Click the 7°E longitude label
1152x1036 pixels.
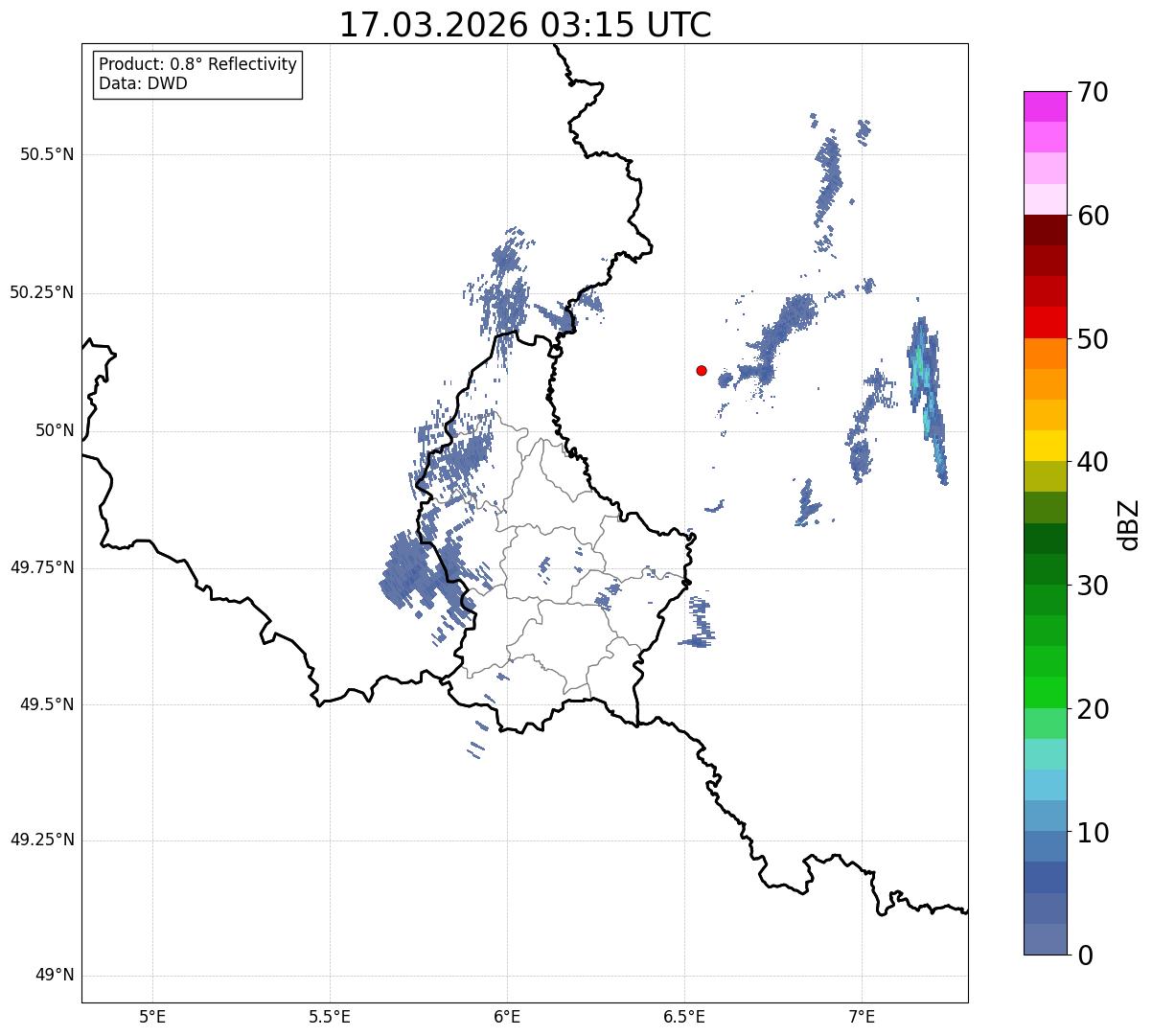coord(862,1016)
